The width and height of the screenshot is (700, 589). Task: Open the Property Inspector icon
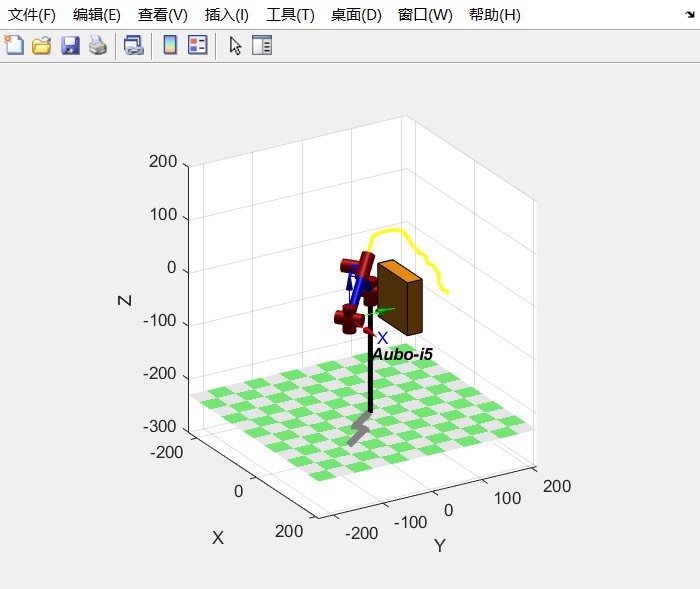click(262, 46)
